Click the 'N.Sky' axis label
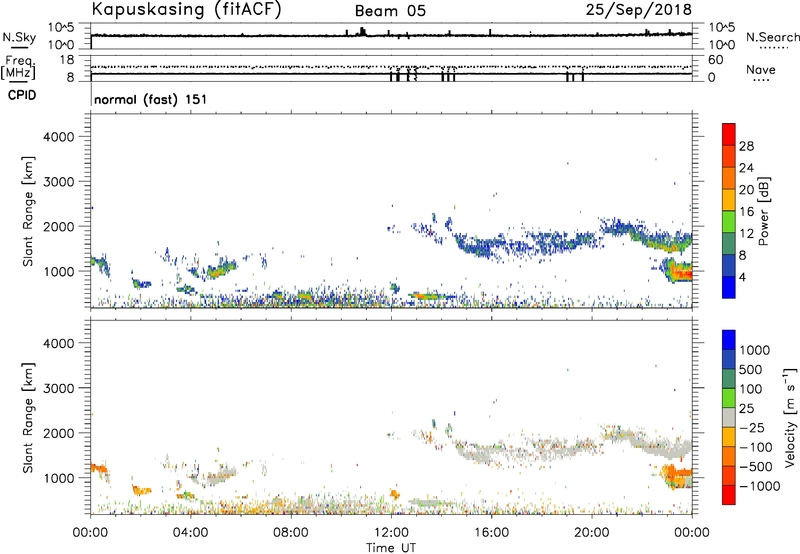Screen dimensions: 800x554 (19, 37)
